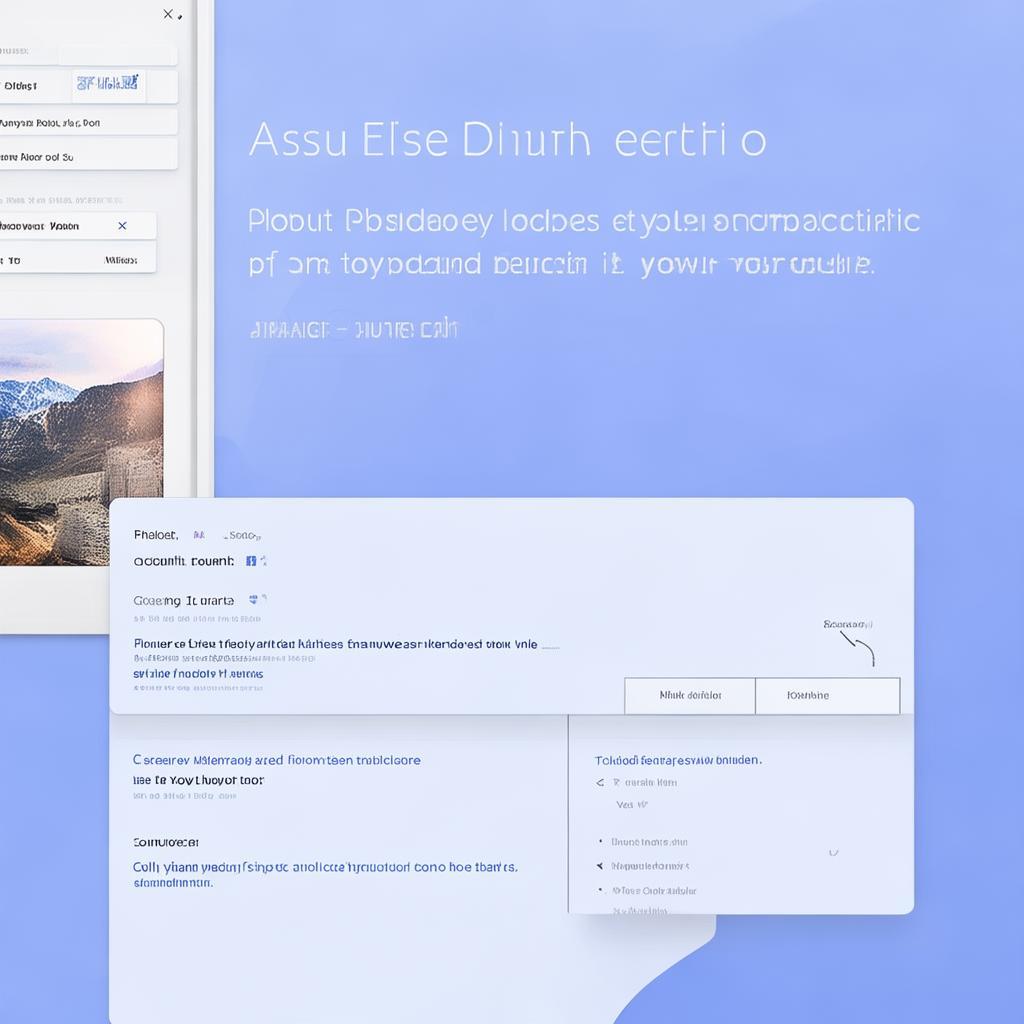Open the row showing Whites value

78,260
